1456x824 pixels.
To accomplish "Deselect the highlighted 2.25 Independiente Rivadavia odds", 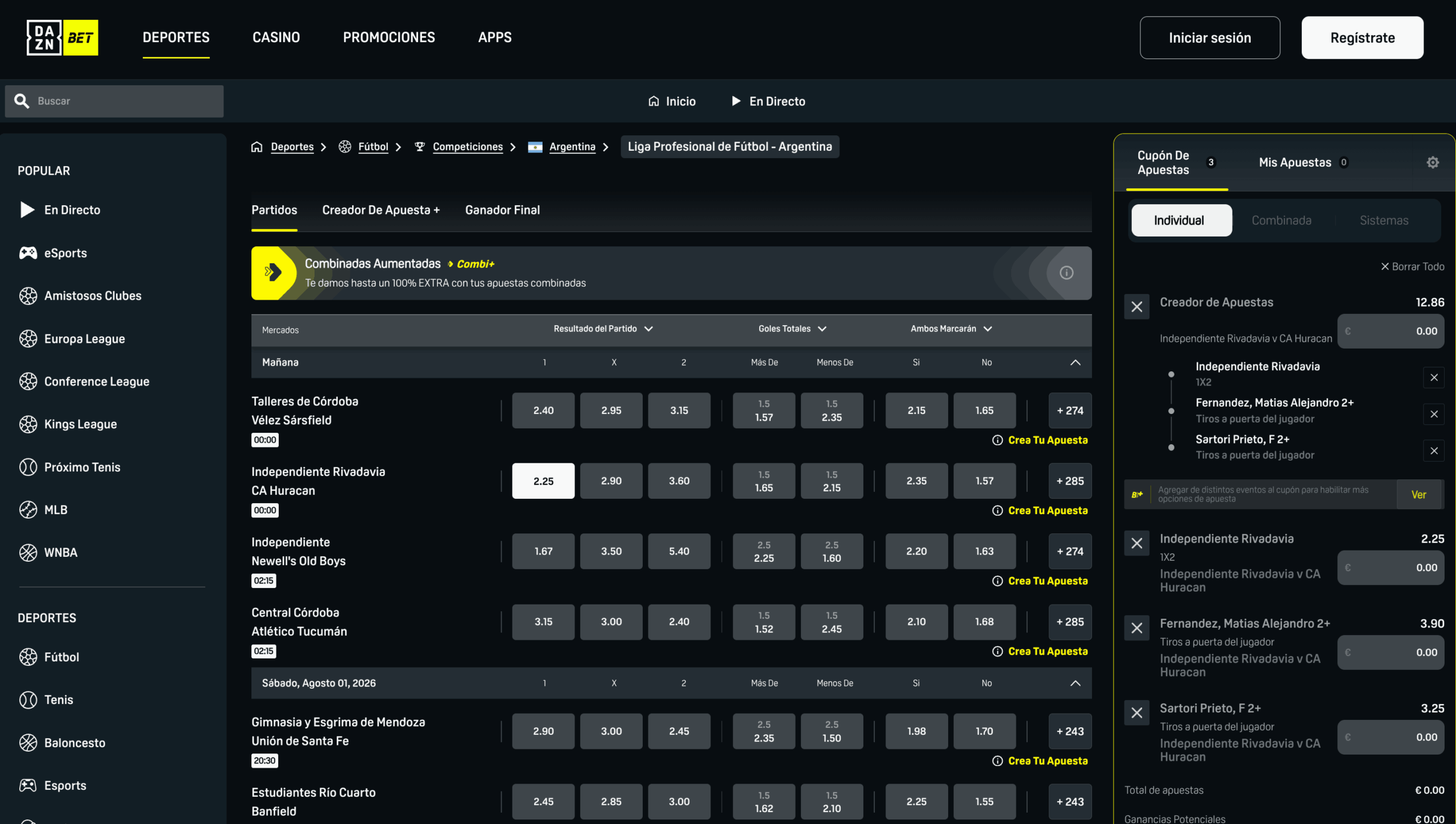I will pyautogui.click(x=543, y=481).
